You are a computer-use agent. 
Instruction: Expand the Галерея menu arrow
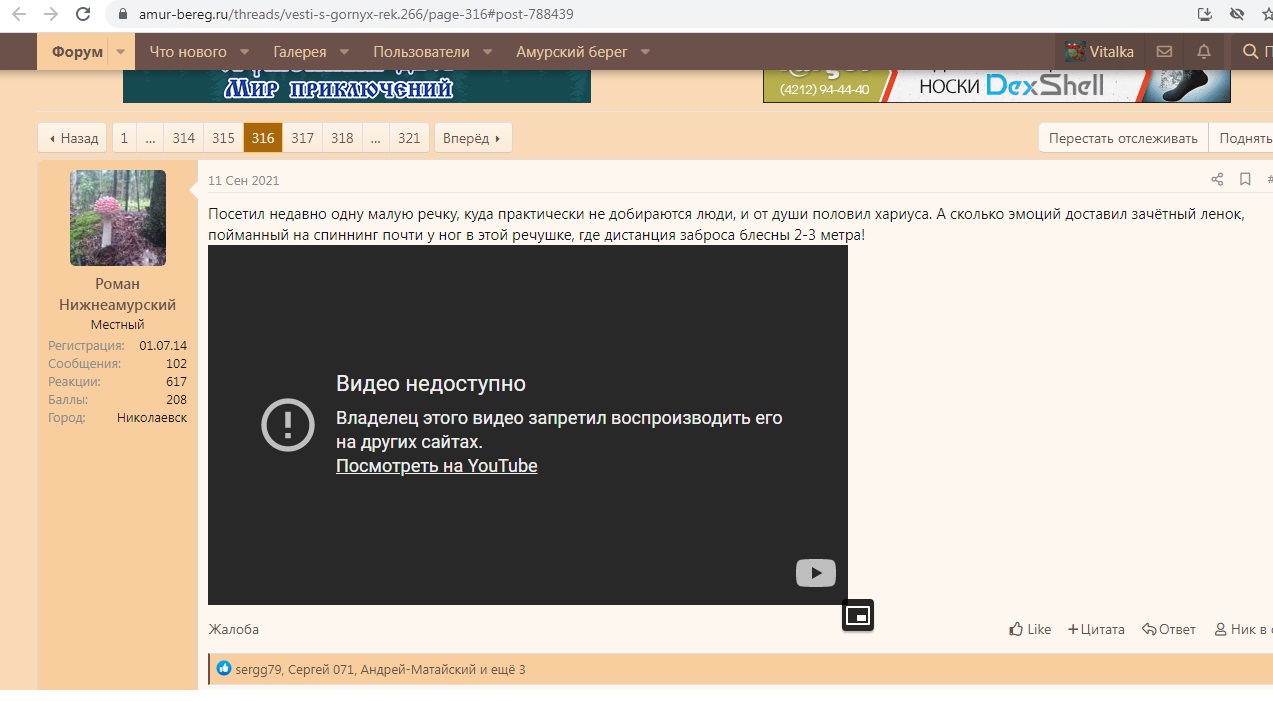click(344, 52)
